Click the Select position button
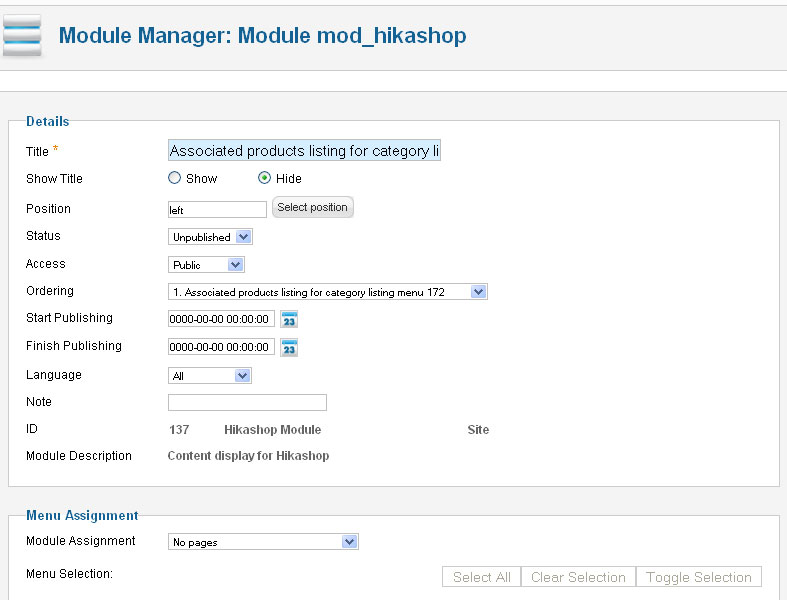787x600 pixels. click(312, 208)
